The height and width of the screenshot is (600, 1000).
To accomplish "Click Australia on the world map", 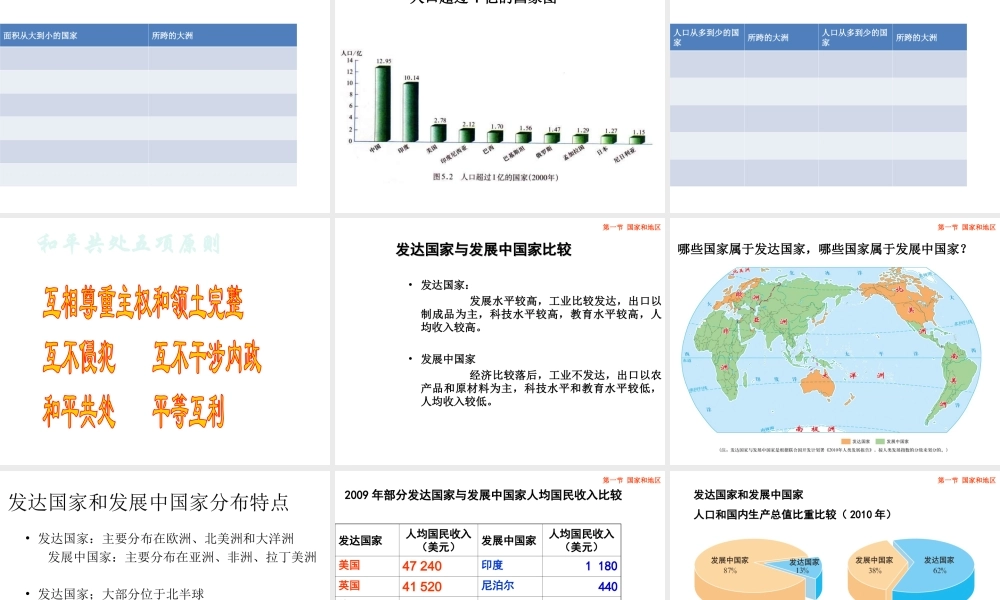I will click(818, 384).
